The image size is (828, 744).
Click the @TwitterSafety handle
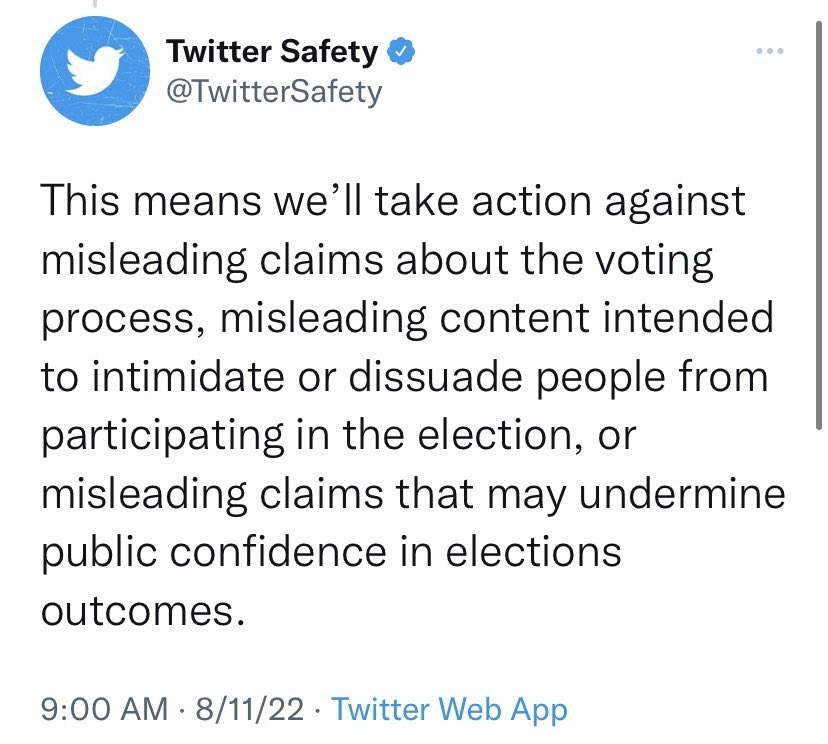[x=273, y=92]
